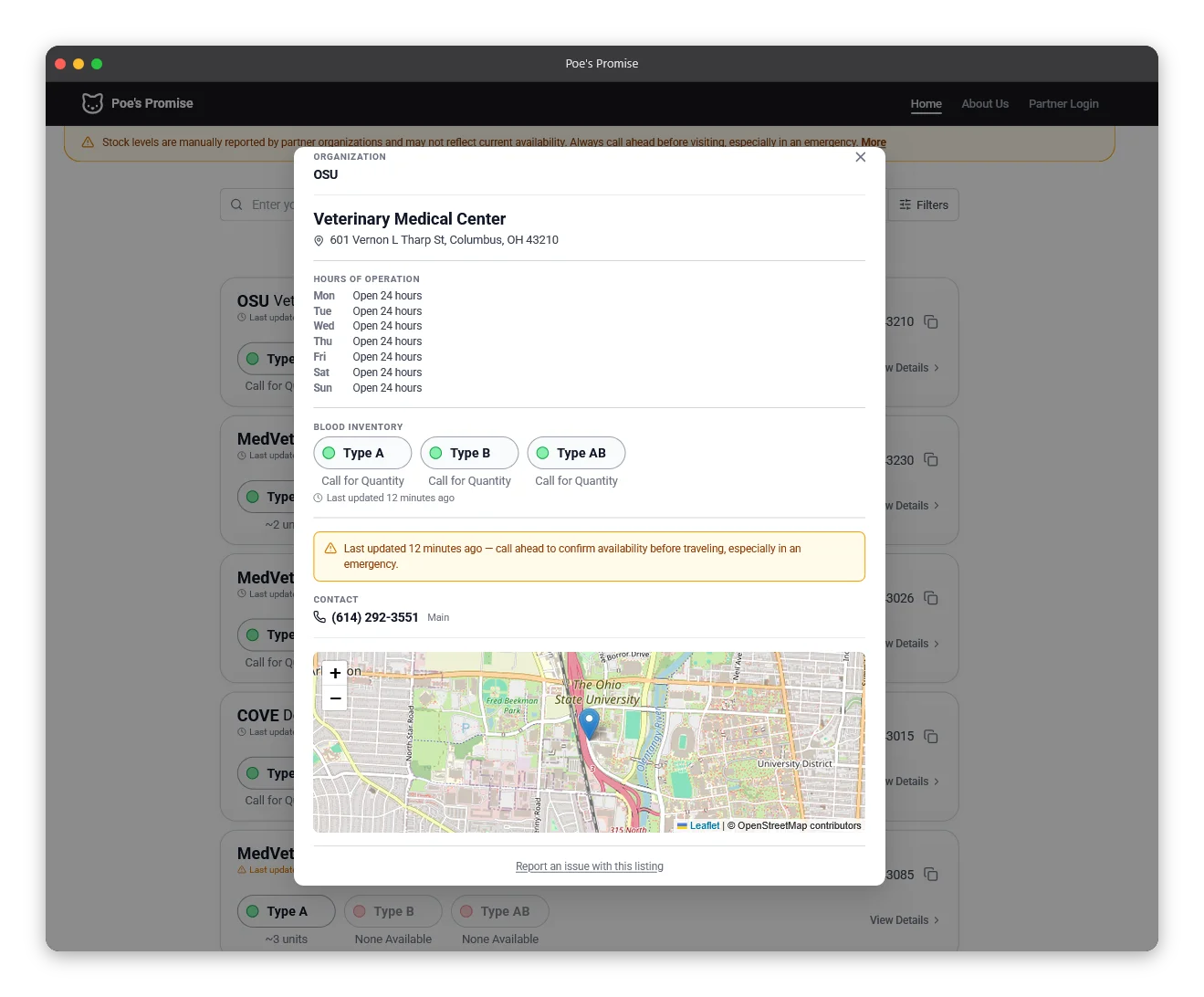
Task: Click the clock icon next to Last updated
Action: (x=318, y=498)
